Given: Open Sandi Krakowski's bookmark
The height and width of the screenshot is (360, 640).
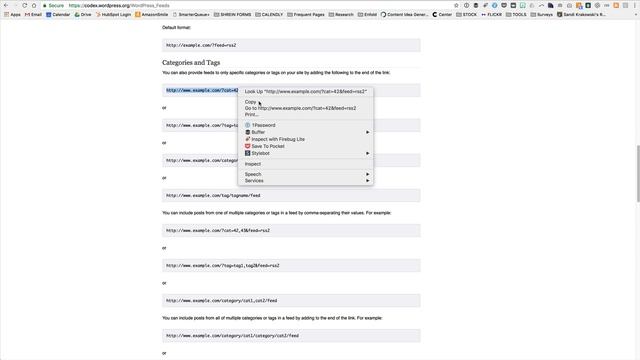Looking at the screenshot, I should click(581, 14).
